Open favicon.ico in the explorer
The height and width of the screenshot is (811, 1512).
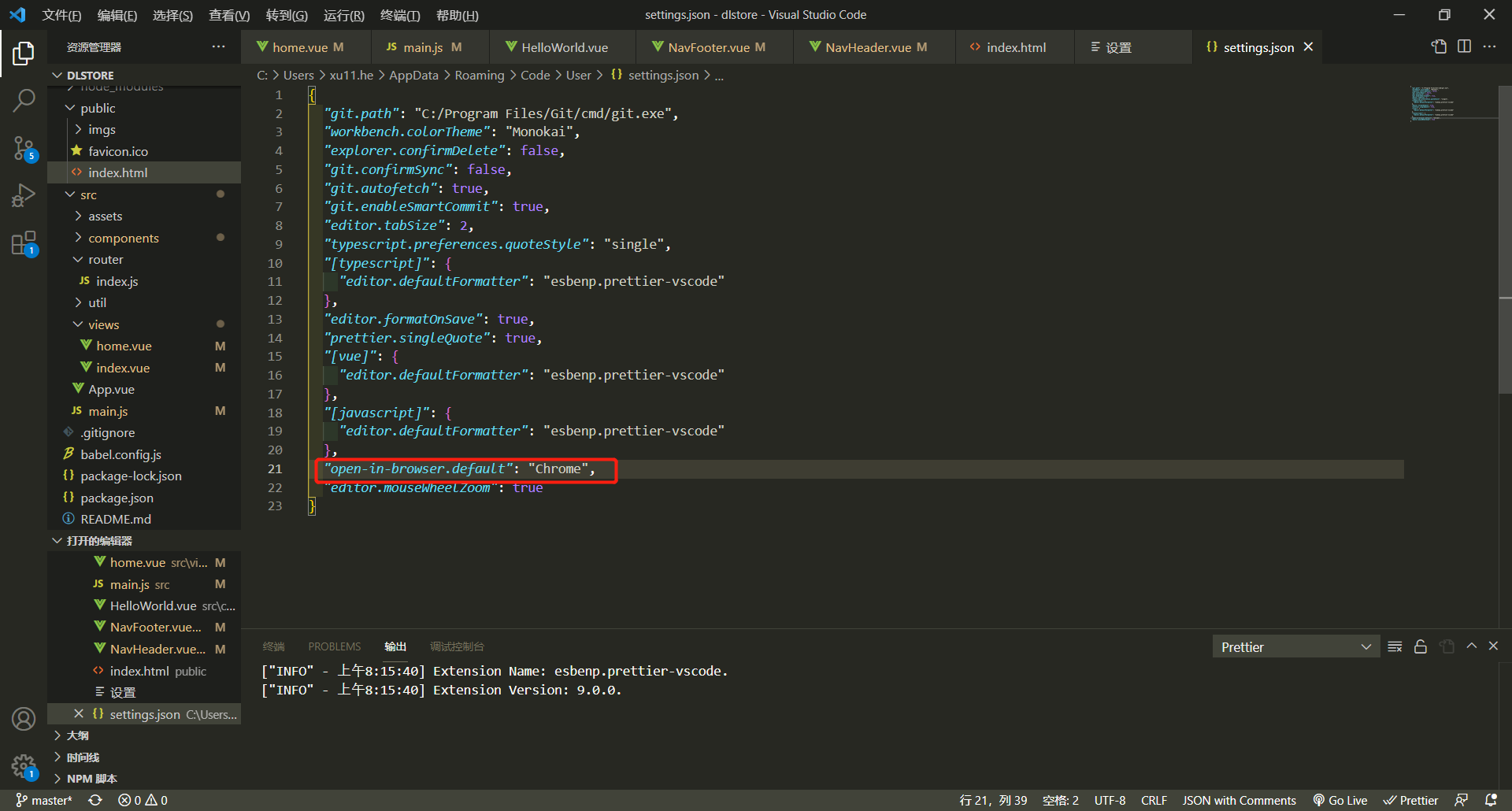[x=144, y=151]
